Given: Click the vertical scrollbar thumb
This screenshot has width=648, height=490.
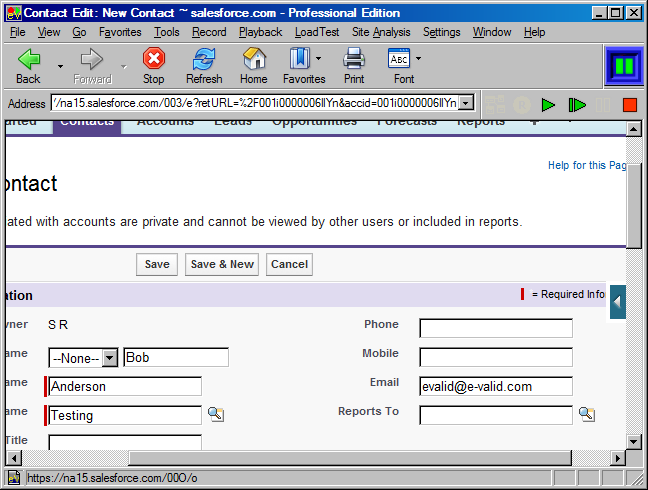Looking at the screenshot, I should (x=634, y=205).
